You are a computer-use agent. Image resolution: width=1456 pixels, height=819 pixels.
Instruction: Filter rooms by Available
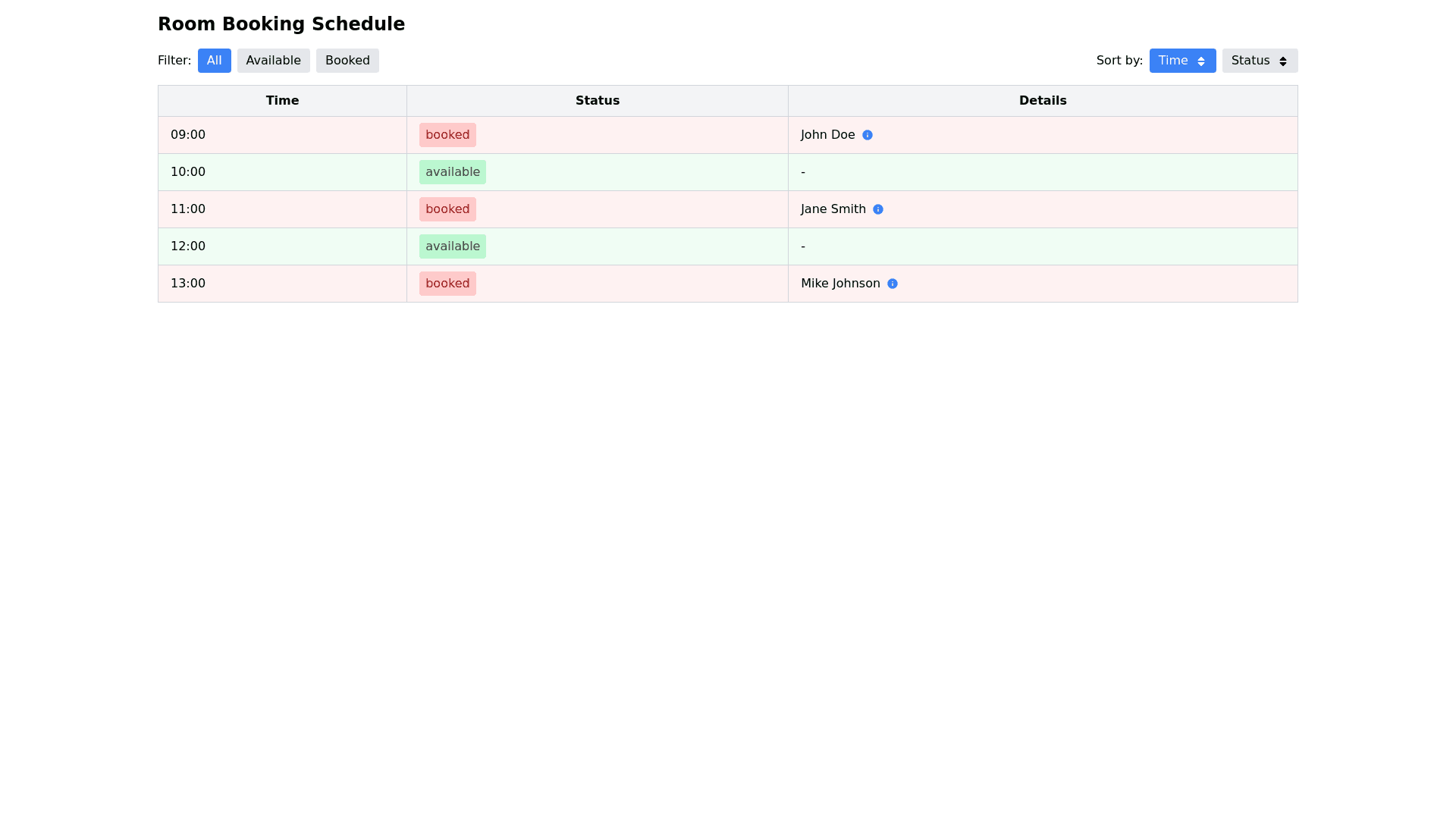coord(273,61)
